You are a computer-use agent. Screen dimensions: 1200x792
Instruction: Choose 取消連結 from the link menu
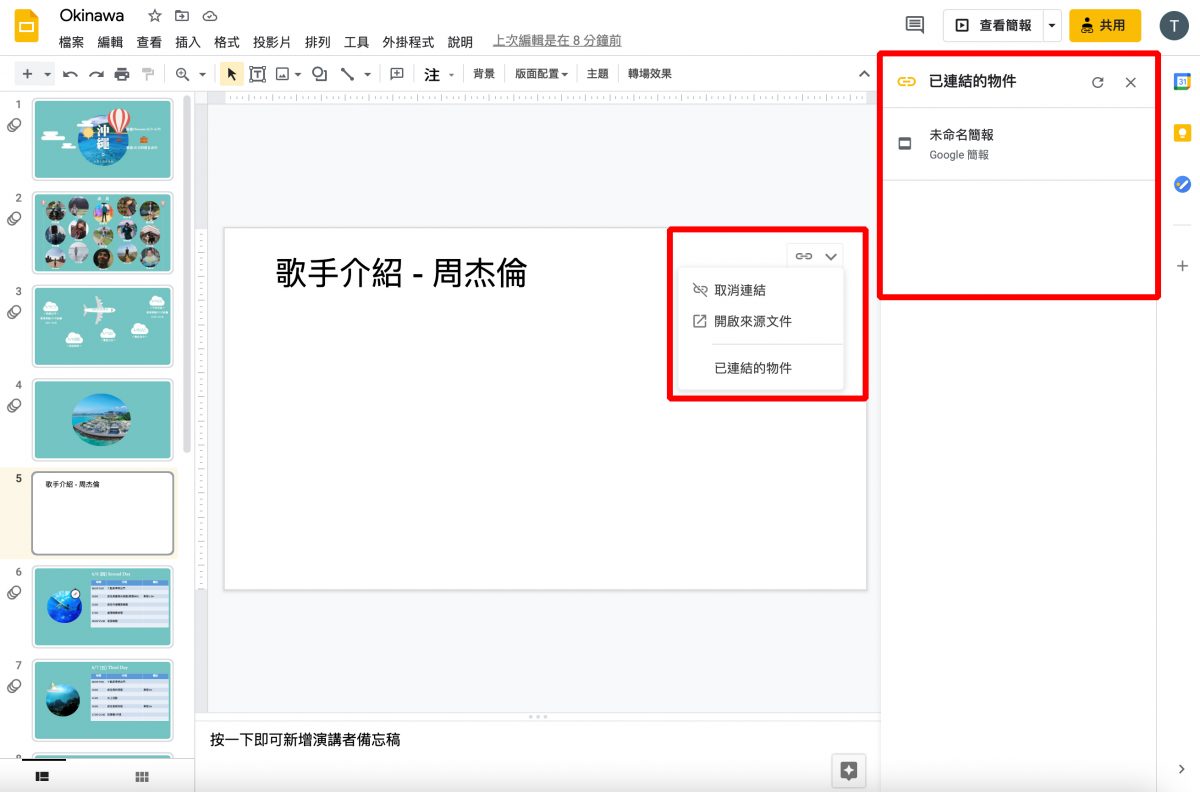(761, 290)
